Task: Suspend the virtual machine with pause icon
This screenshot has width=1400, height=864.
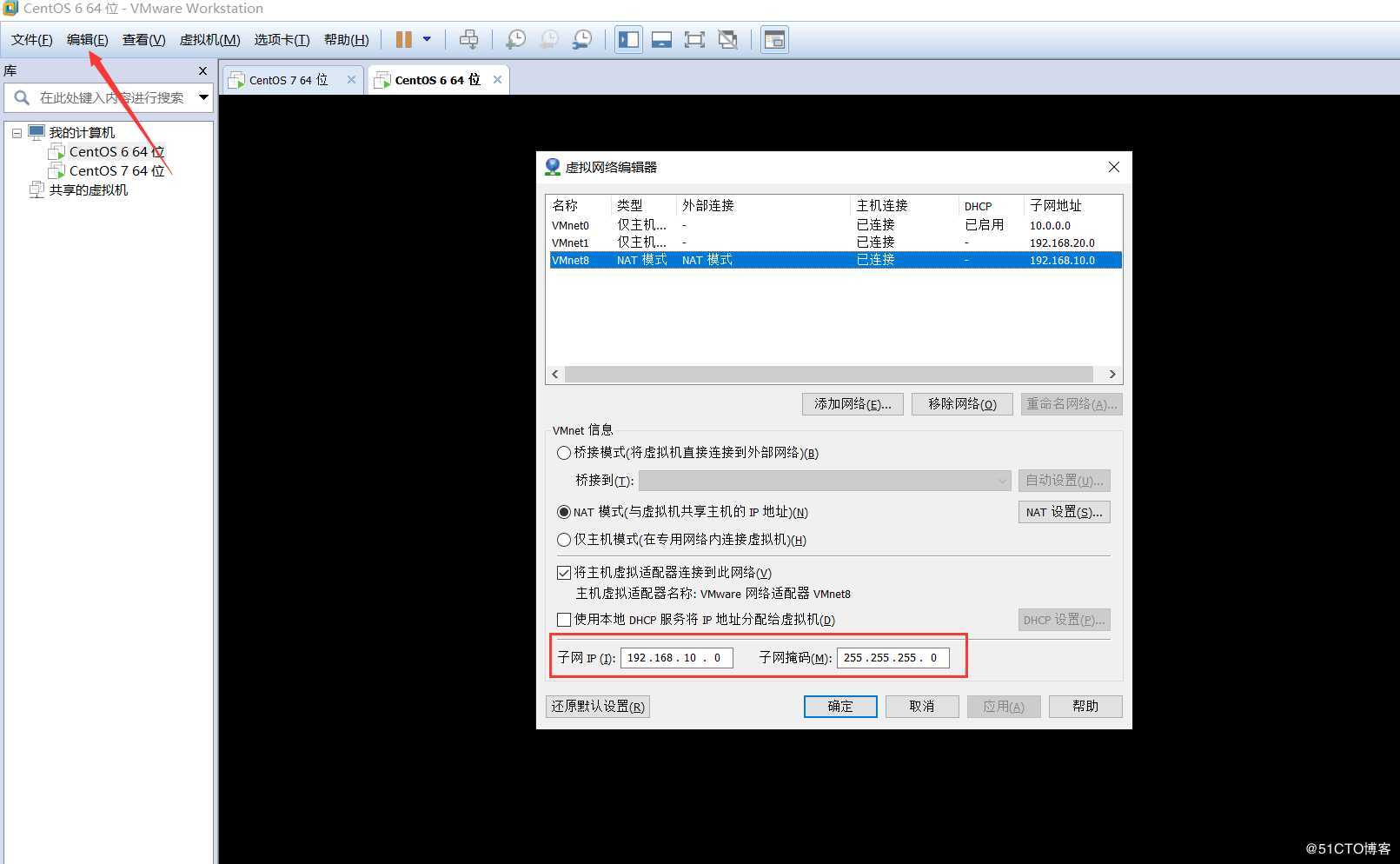Action: point(402,38)
